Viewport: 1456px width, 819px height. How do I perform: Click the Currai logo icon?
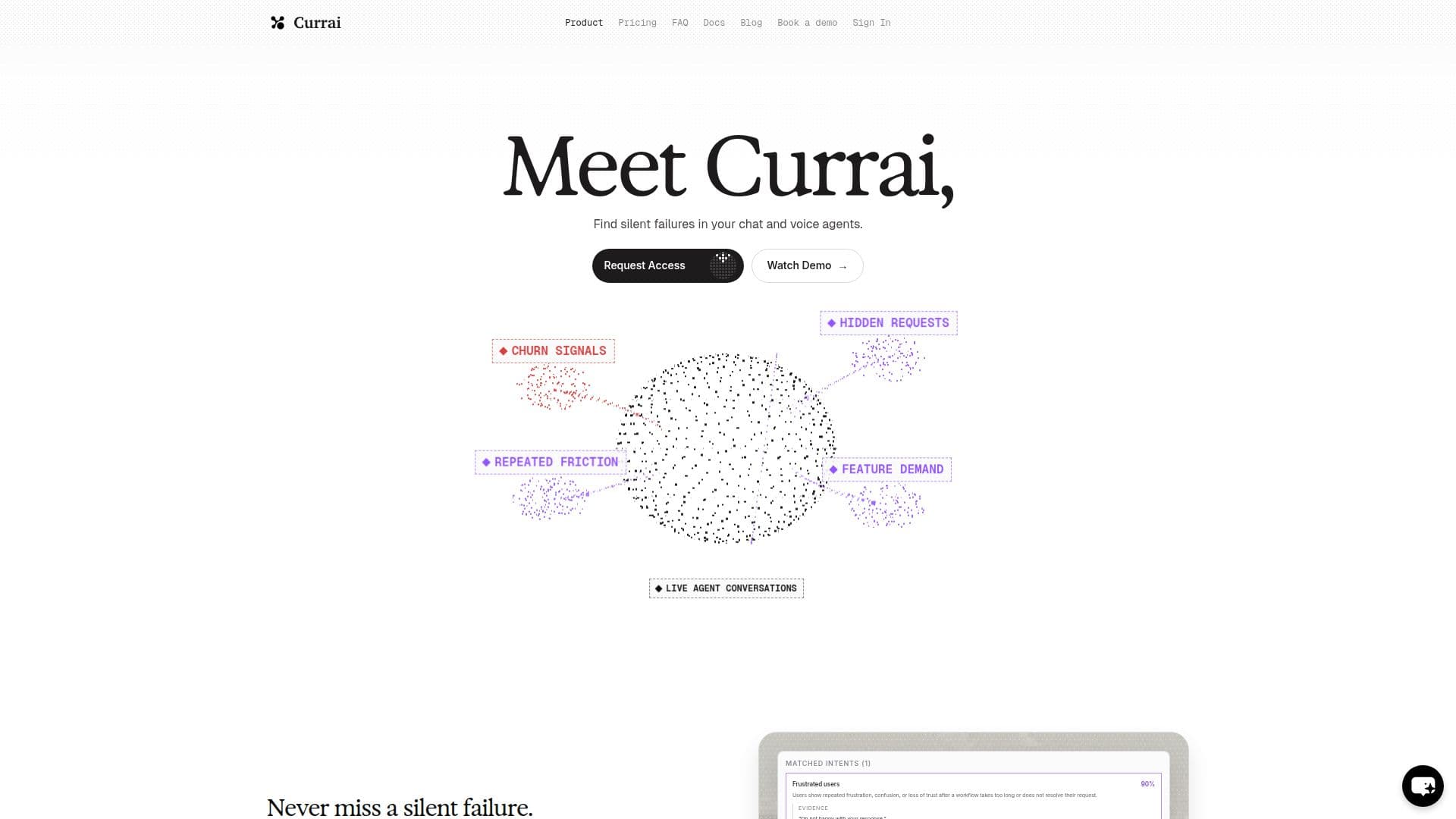[x=278, y=23]
